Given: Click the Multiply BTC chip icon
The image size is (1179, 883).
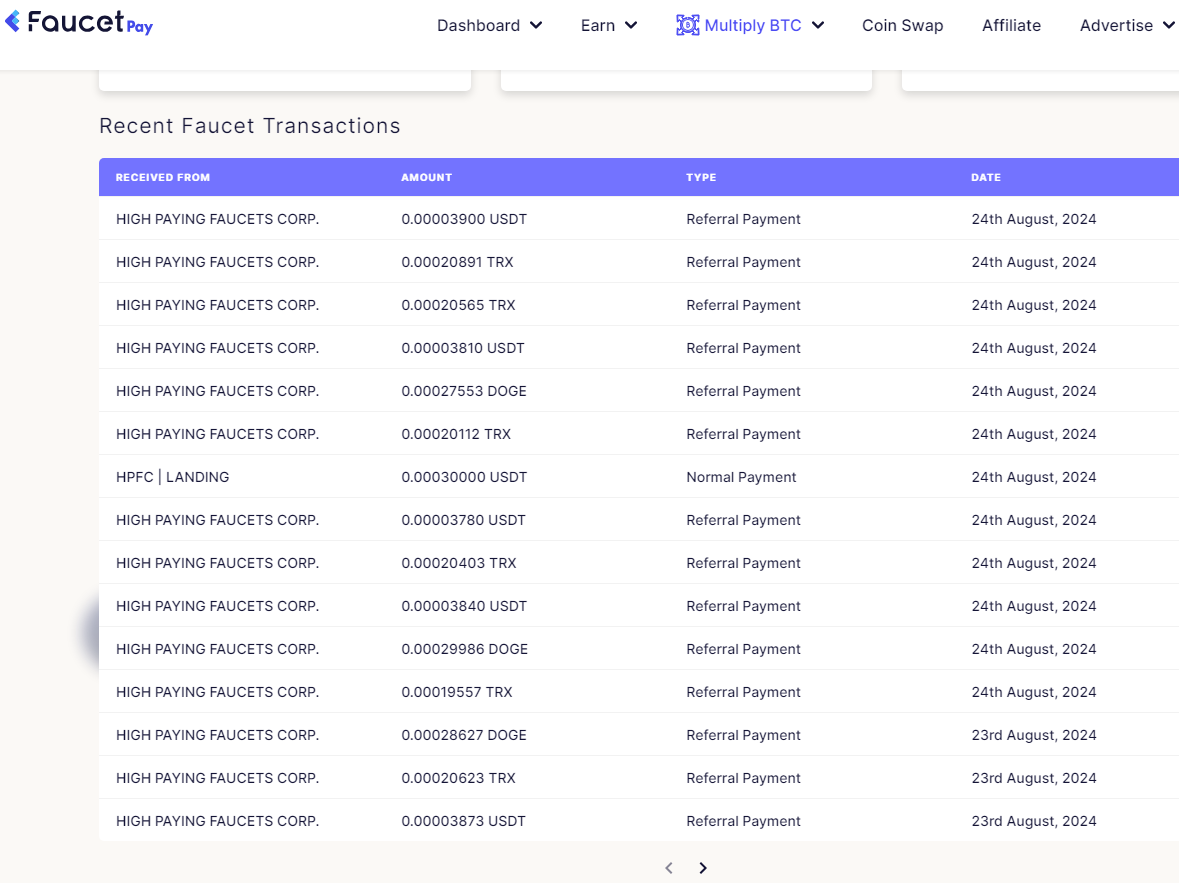Looking at the screenshot, I should (x=687, y=26).
